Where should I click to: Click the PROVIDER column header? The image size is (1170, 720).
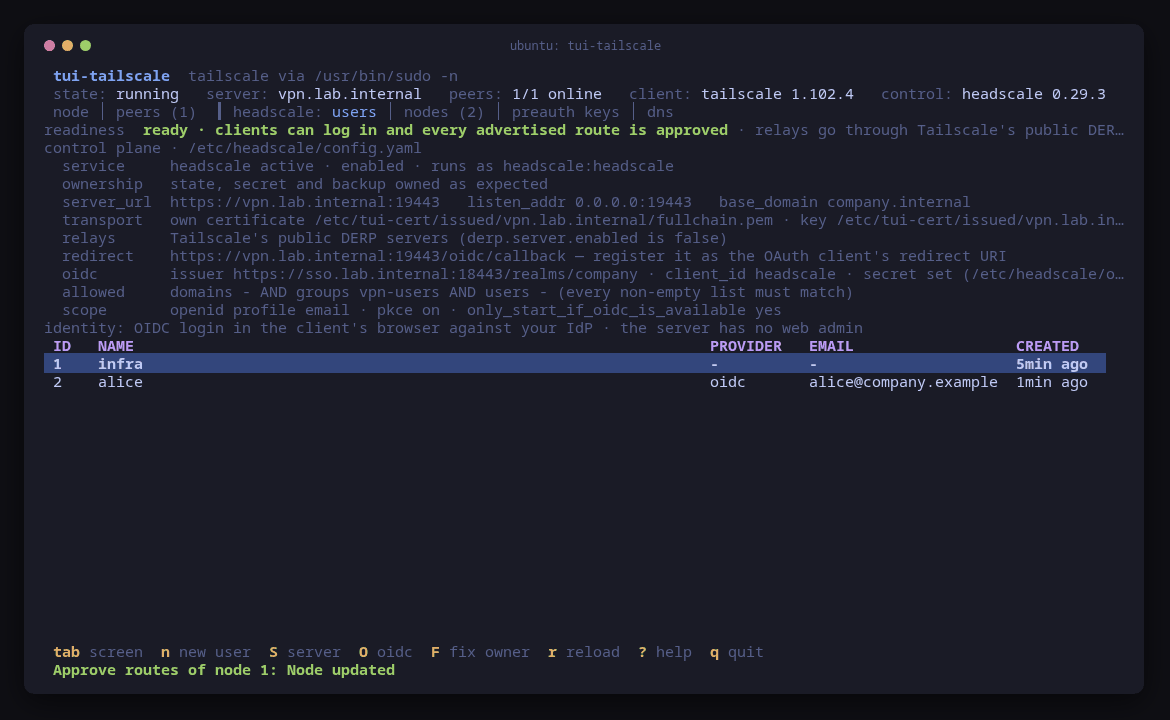[x=745, y=346]
